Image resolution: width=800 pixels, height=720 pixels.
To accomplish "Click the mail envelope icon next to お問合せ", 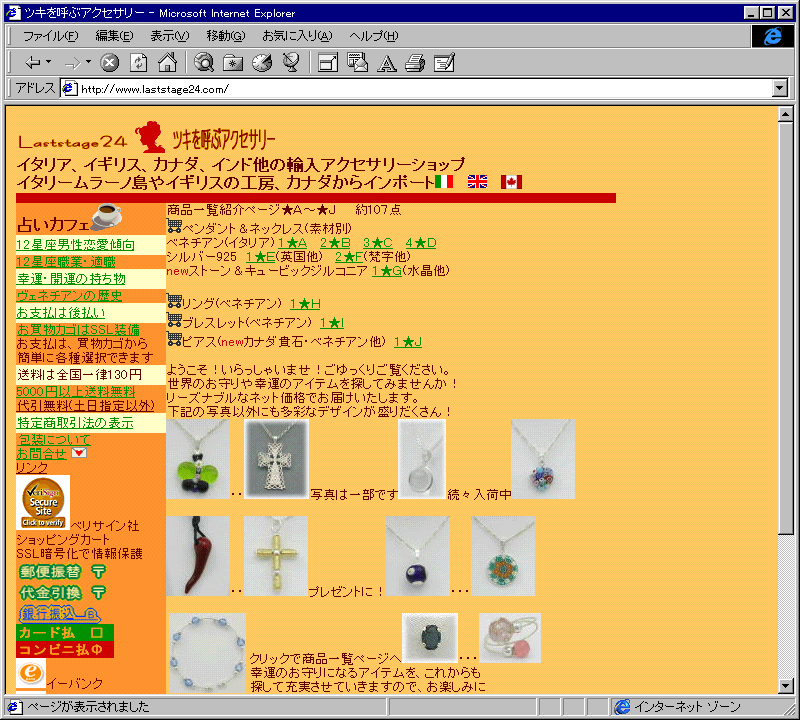I will pos(79,453).
